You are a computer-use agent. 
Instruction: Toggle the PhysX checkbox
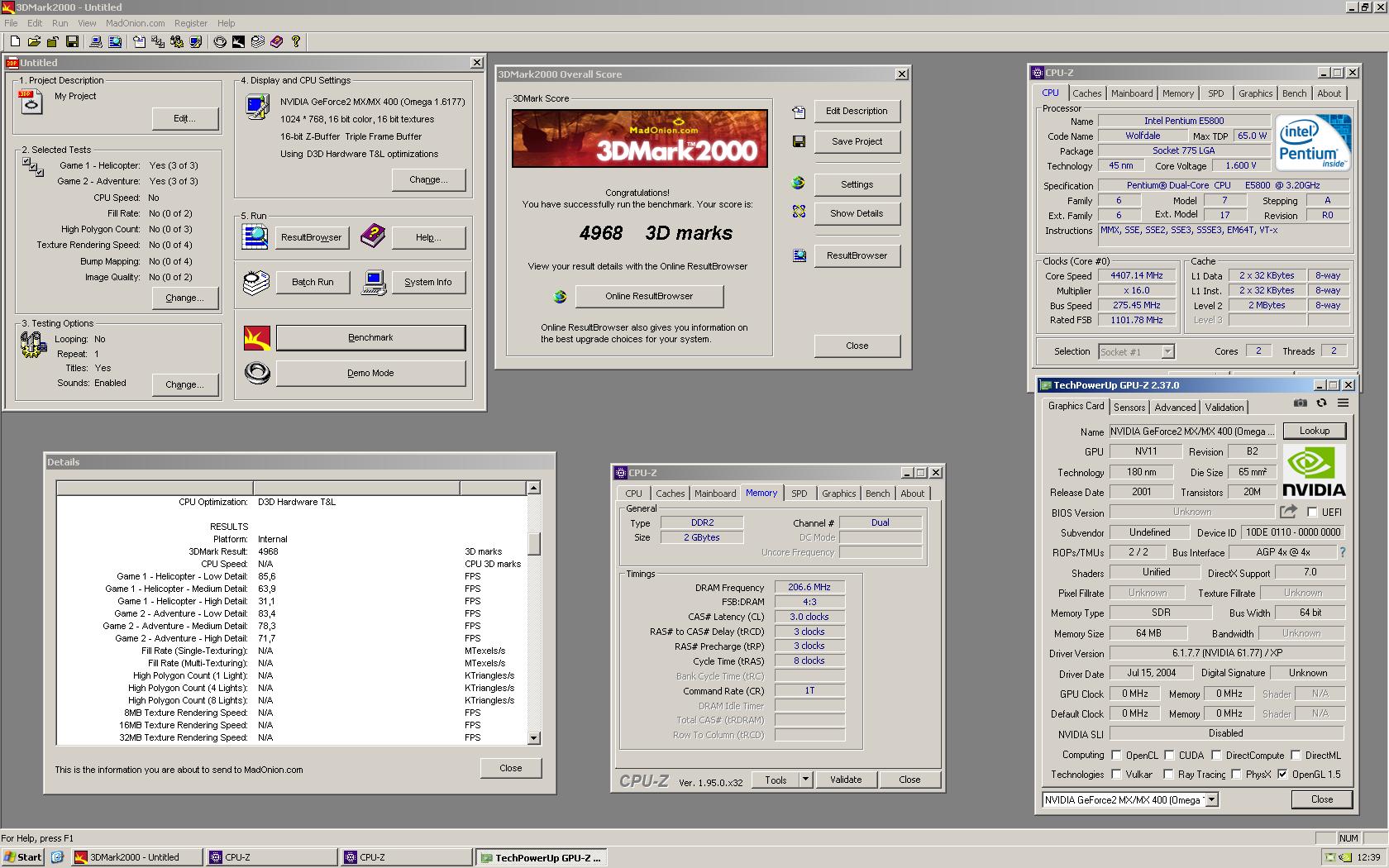tap(1236, 775)
